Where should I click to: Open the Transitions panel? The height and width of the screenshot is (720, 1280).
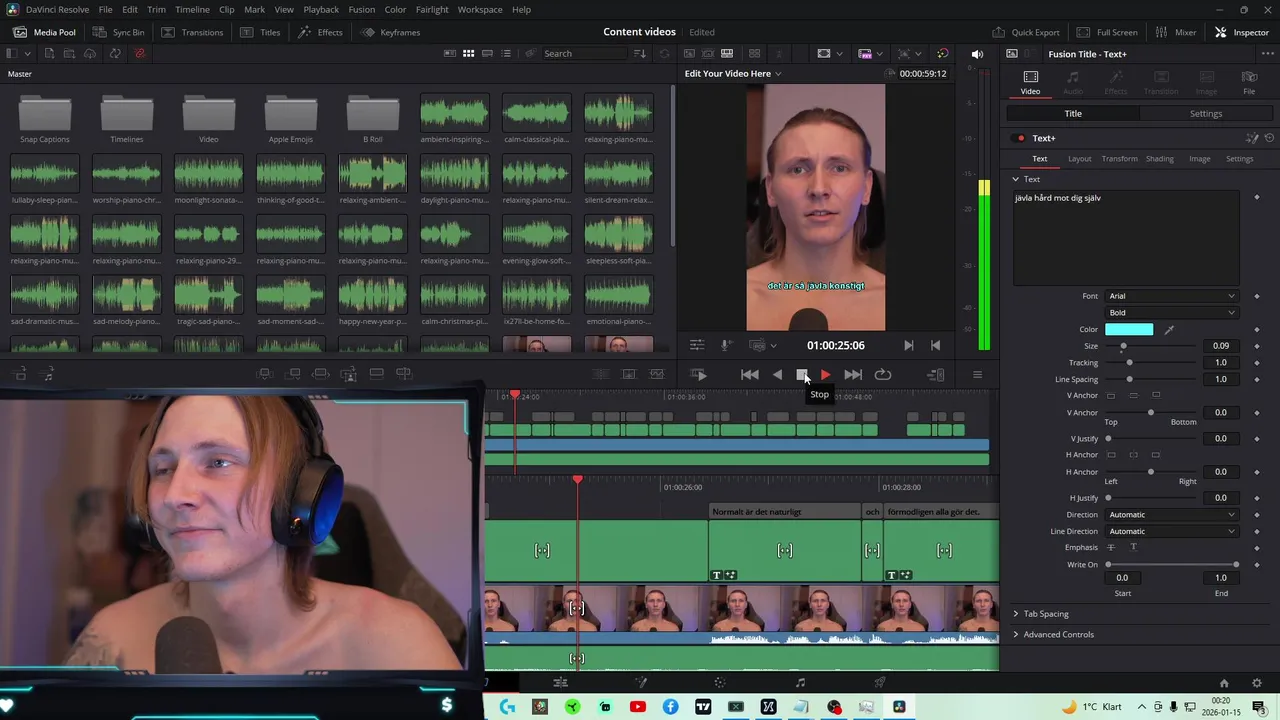tap(192, 32)
